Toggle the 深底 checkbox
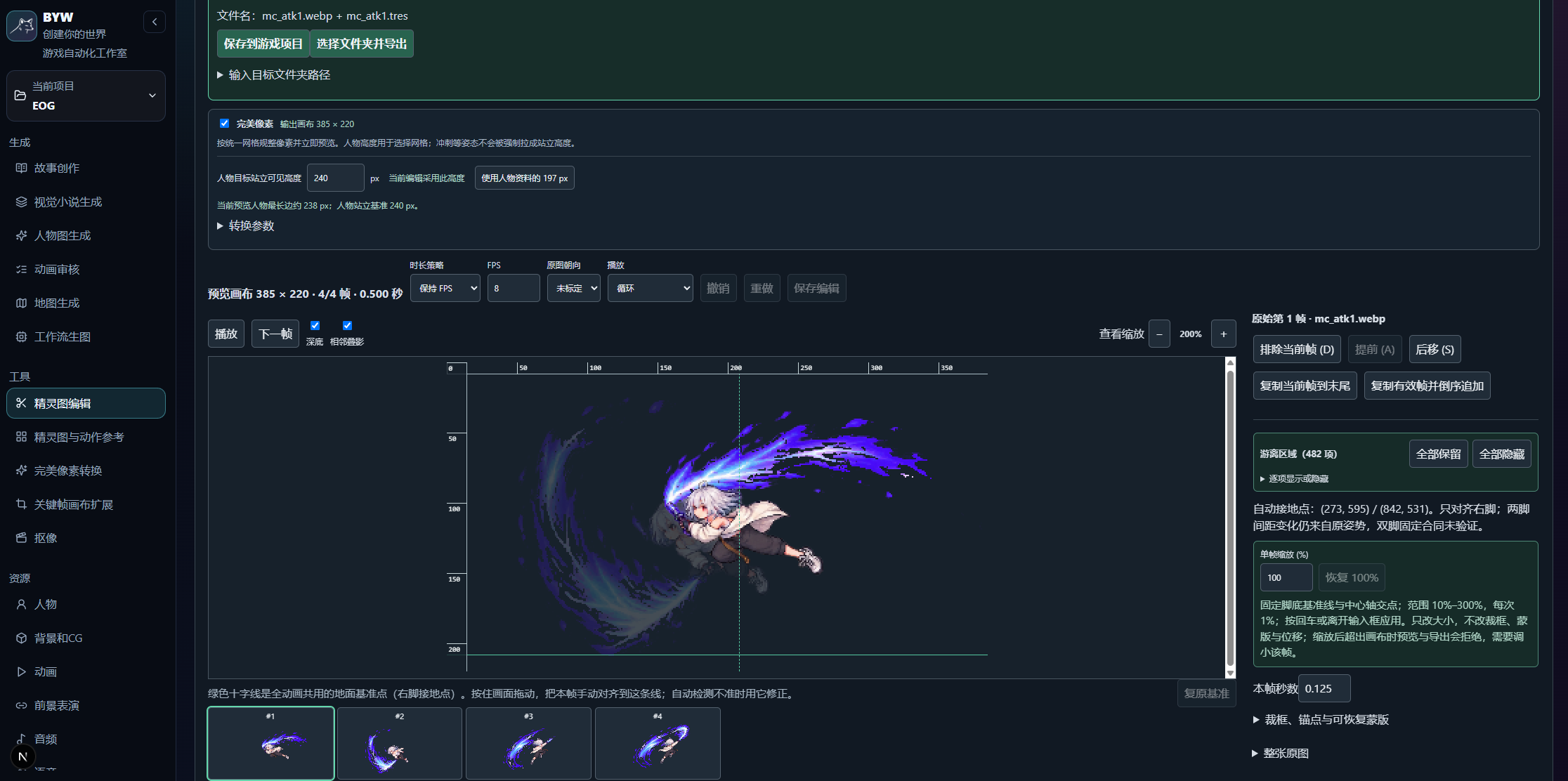Screen dimensions: 1568x781 click(315, 325)
